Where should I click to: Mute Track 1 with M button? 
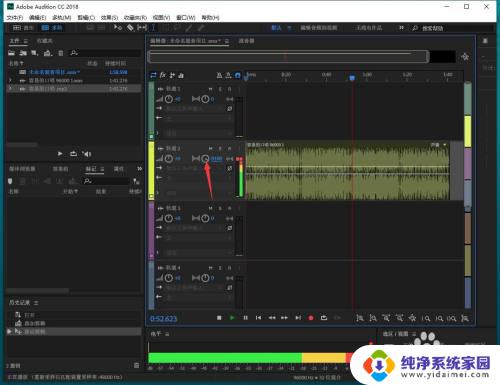tap(210, 89)
